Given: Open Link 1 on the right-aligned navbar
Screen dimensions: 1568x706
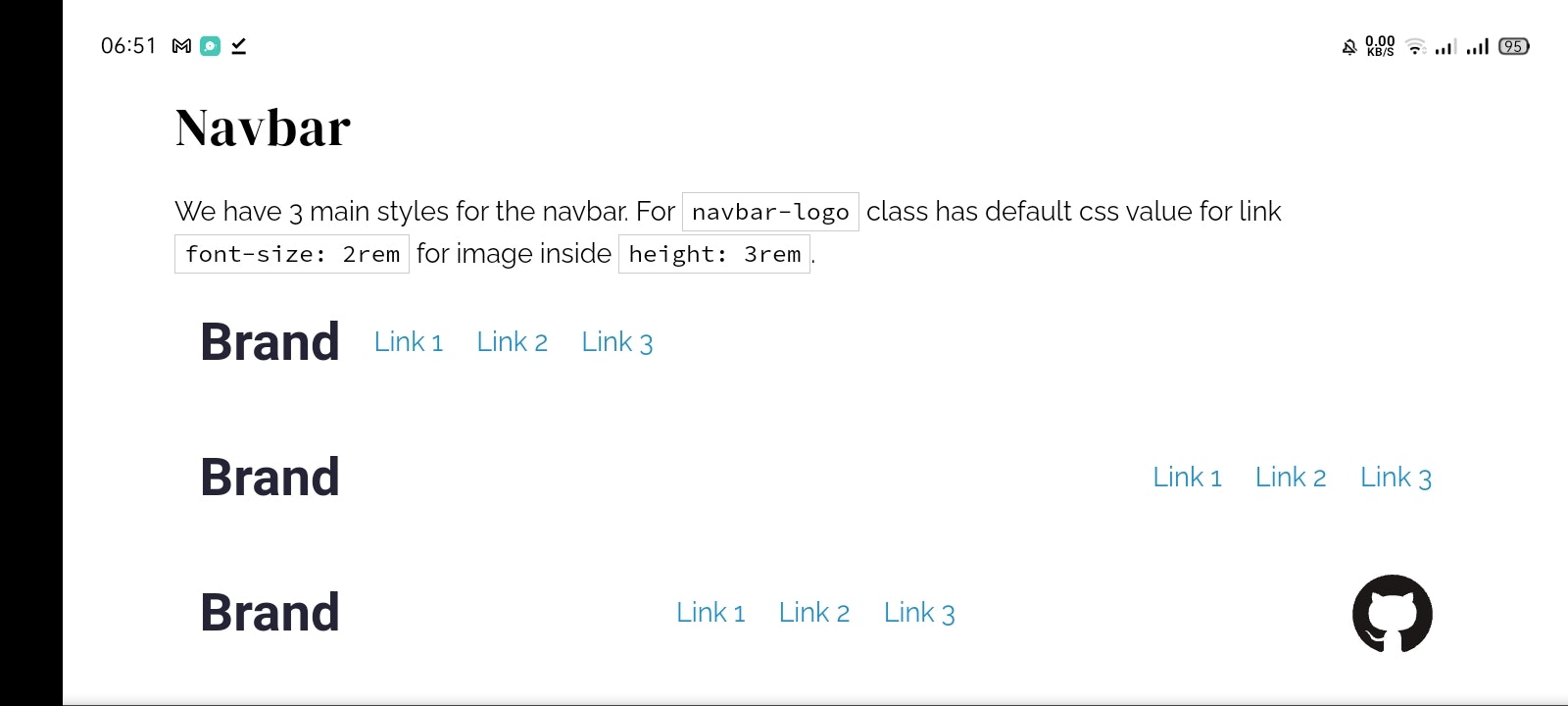Looking at the screenshot, I should pos(1187,477).
